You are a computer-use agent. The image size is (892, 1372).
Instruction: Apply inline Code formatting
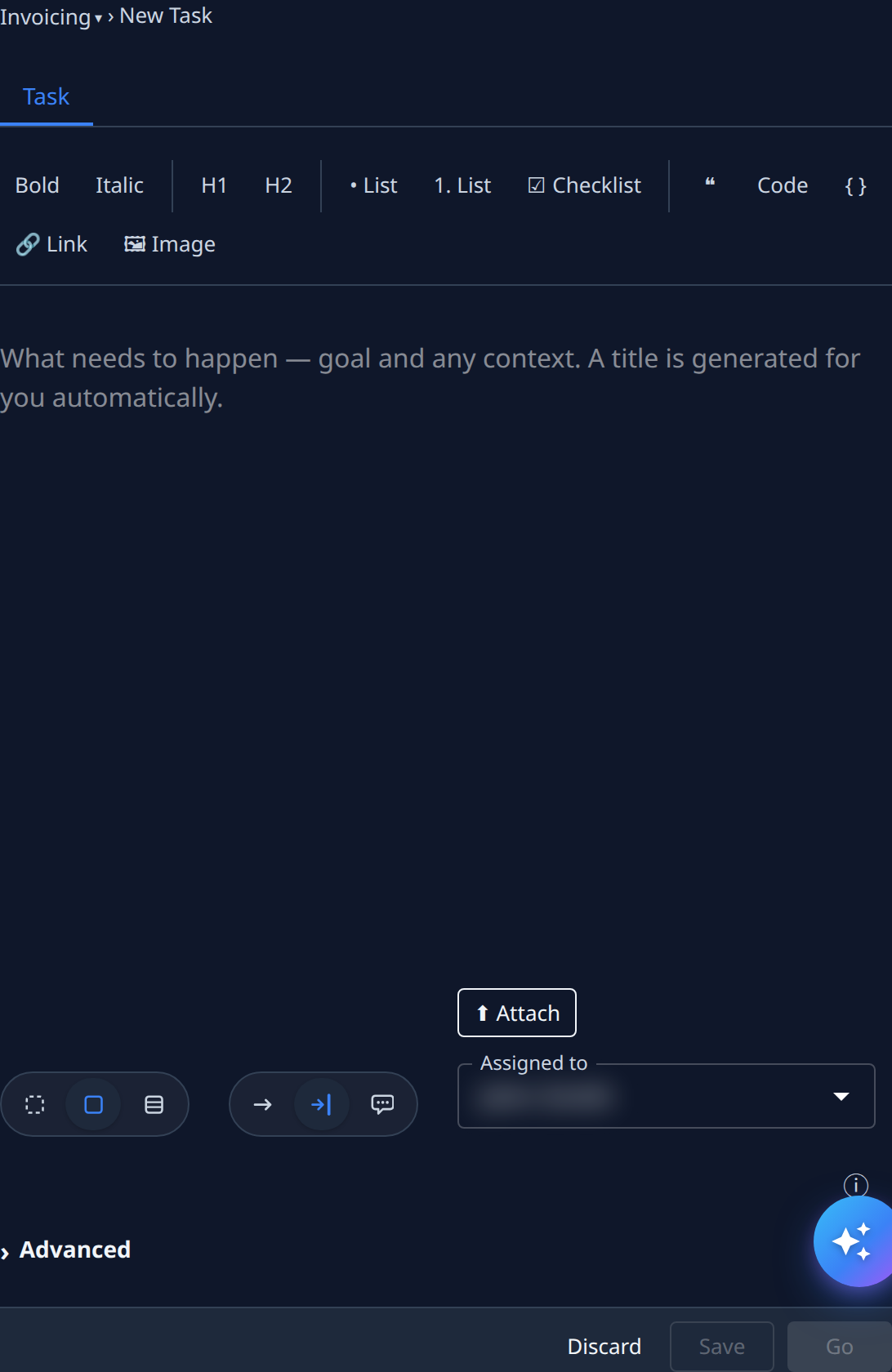[783, 185]
